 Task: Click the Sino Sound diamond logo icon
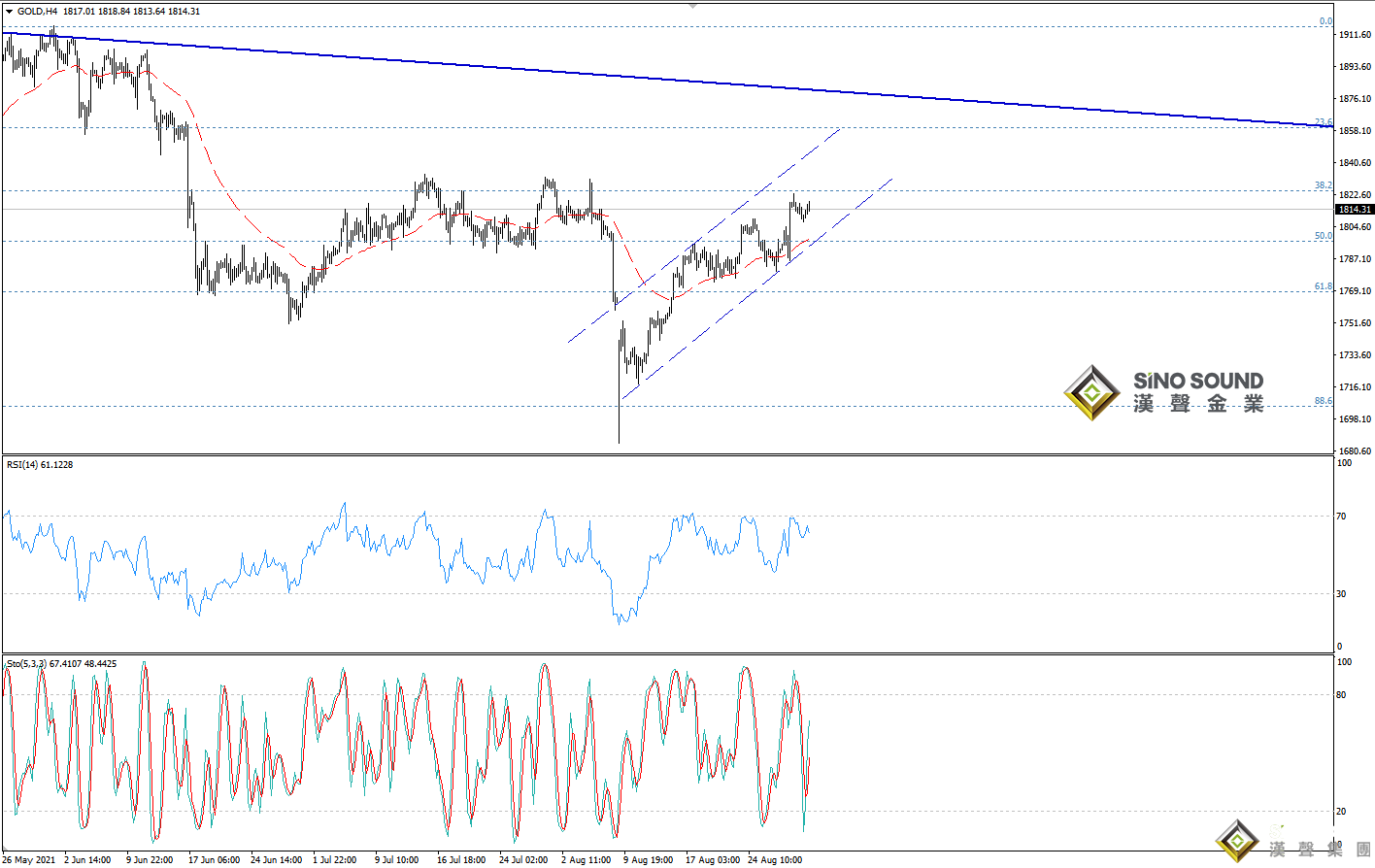pos(1092,393)
